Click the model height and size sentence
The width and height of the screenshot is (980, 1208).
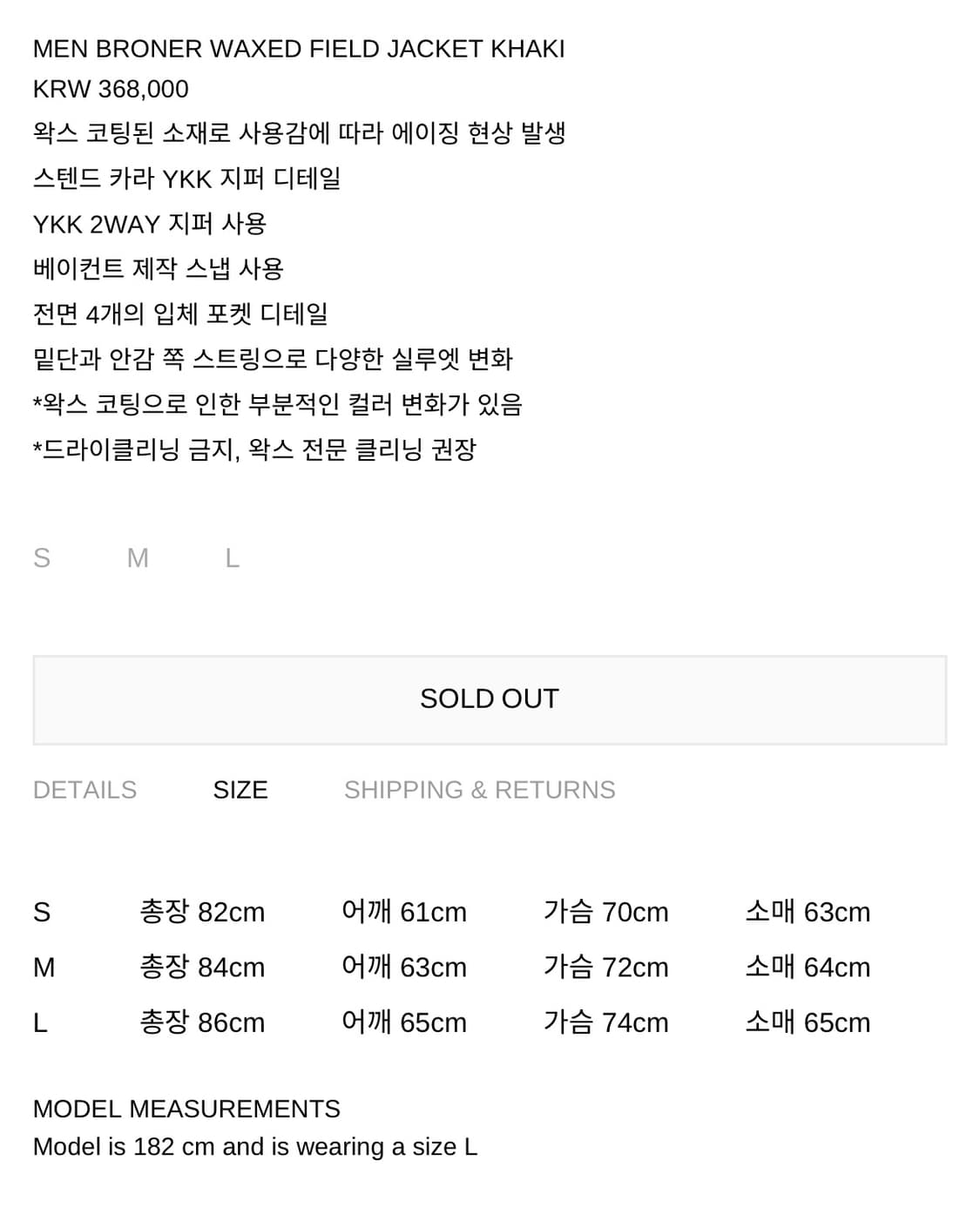click(255, 1147)
